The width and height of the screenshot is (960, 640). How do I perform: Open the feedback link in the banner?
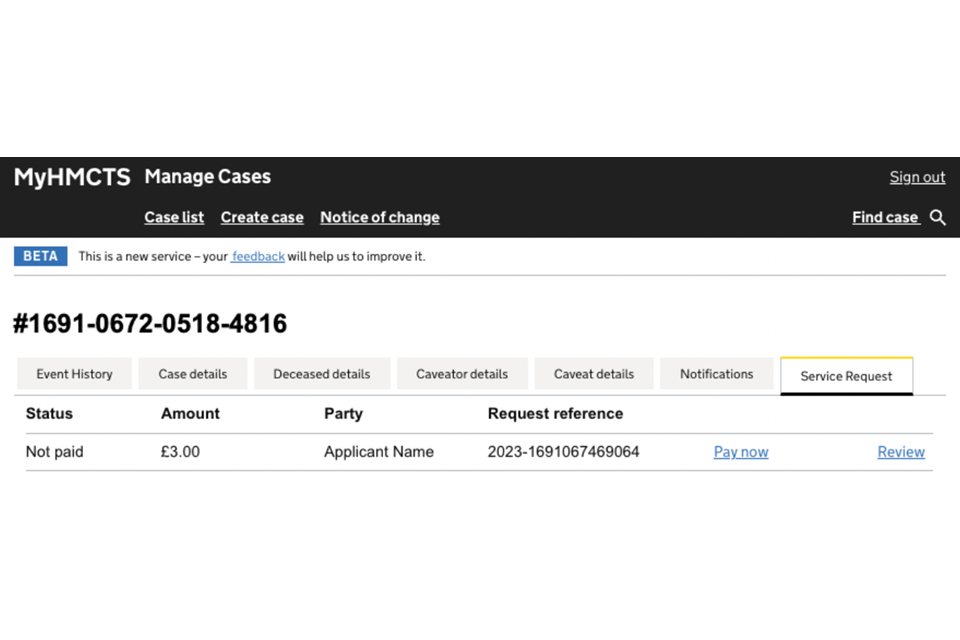click(259, 256)
